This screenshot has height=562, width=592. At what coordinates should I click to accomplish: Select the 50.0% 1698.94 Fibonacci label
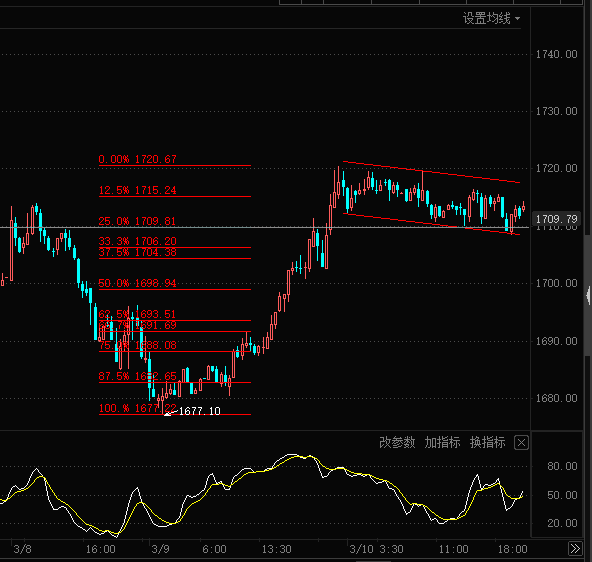[137, 283]
